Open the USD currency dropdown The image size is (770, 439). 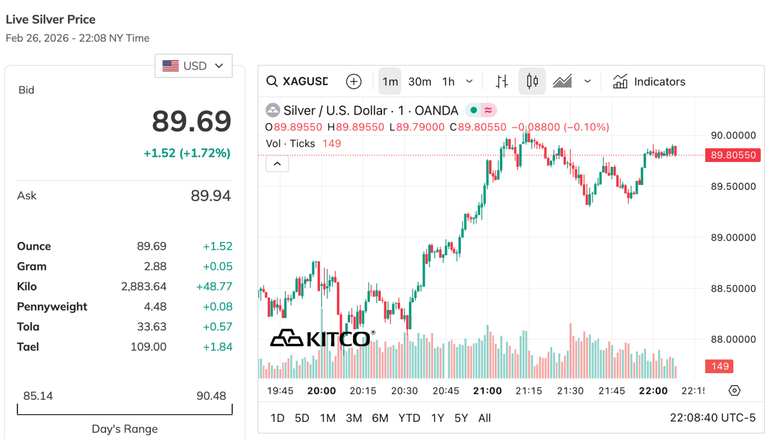pos(194,66)
